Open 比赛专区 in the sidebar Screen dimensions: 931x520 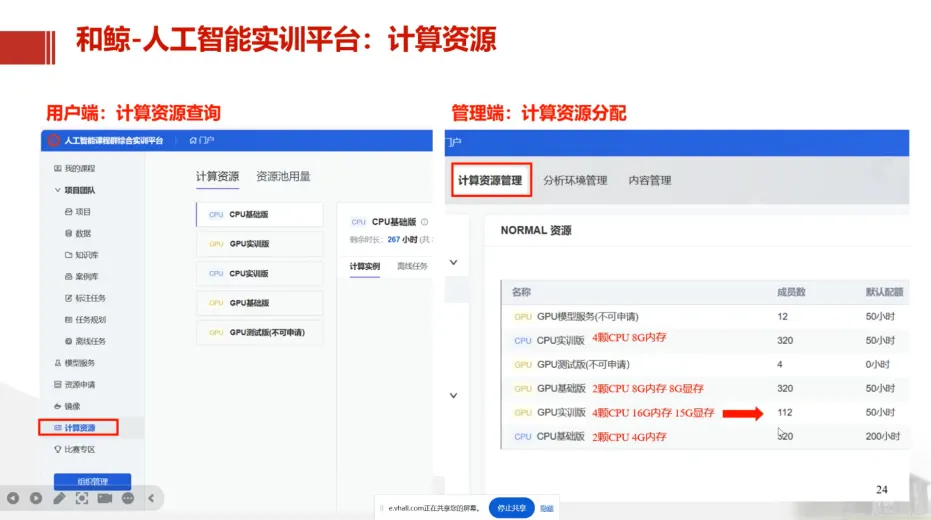click(x=75, y=449)
